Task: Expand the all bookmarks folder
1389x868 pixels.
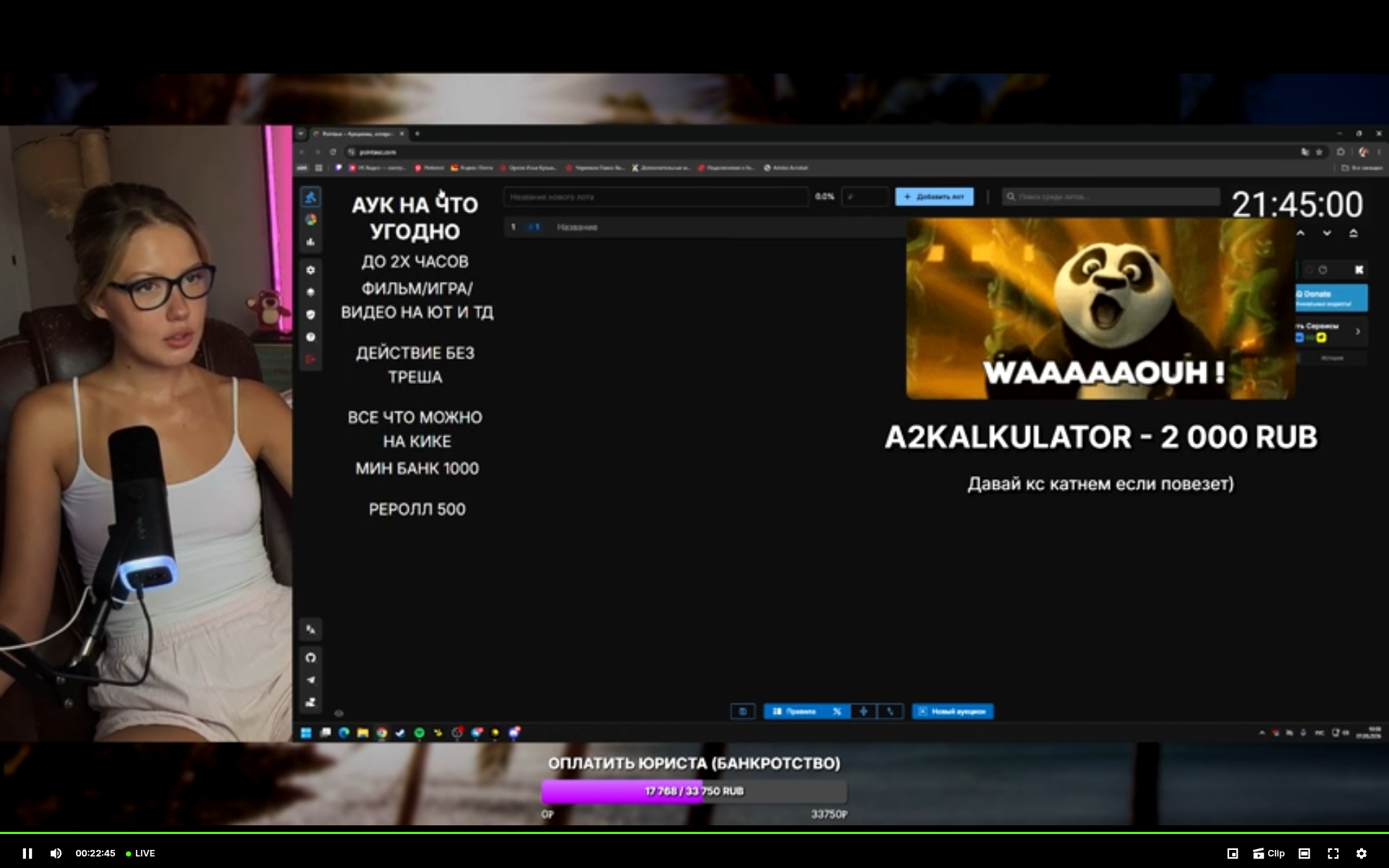Action: pyautogui.click(x=1362, y=168)
